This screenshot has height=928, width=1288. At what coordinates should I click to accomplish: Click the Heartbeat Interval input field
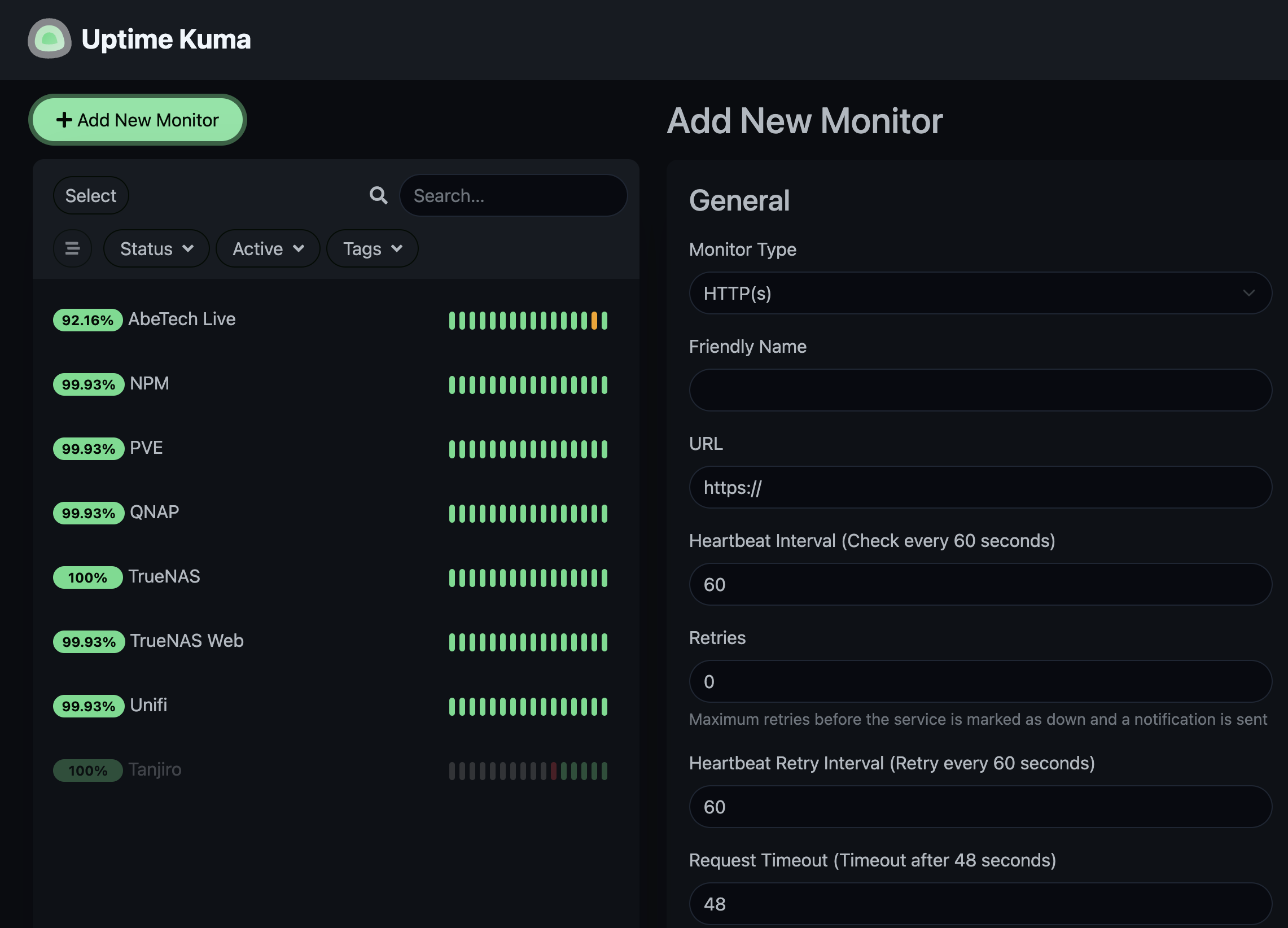980,584
